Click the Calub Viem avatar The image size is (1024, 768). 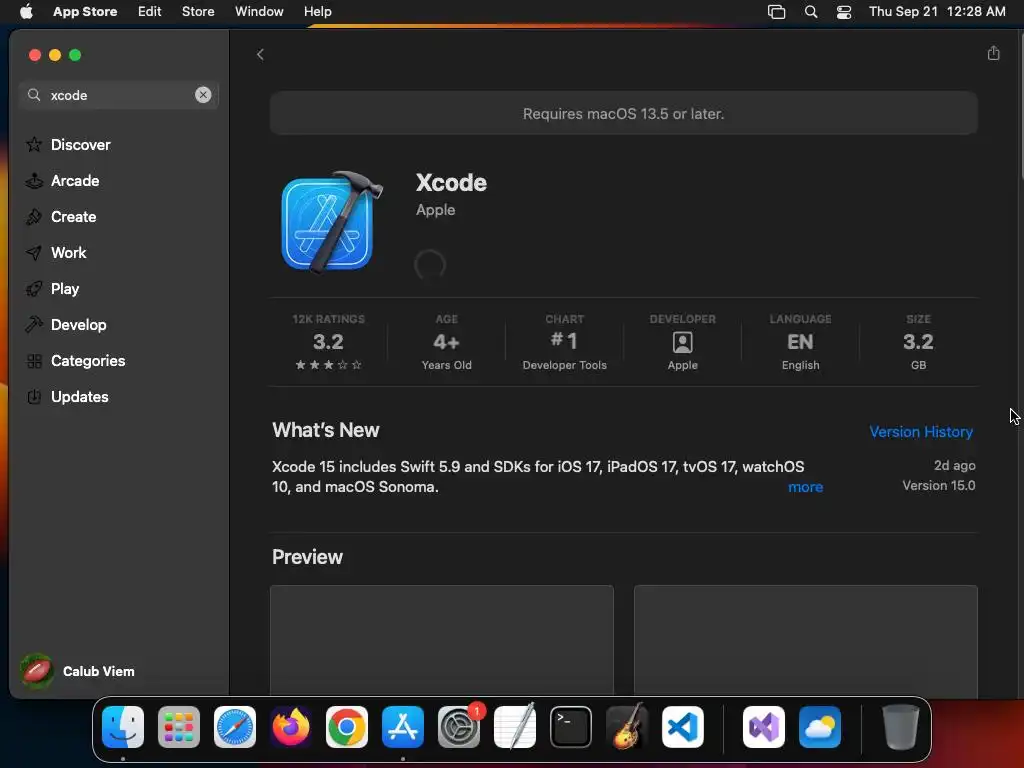tap(37, 671)
